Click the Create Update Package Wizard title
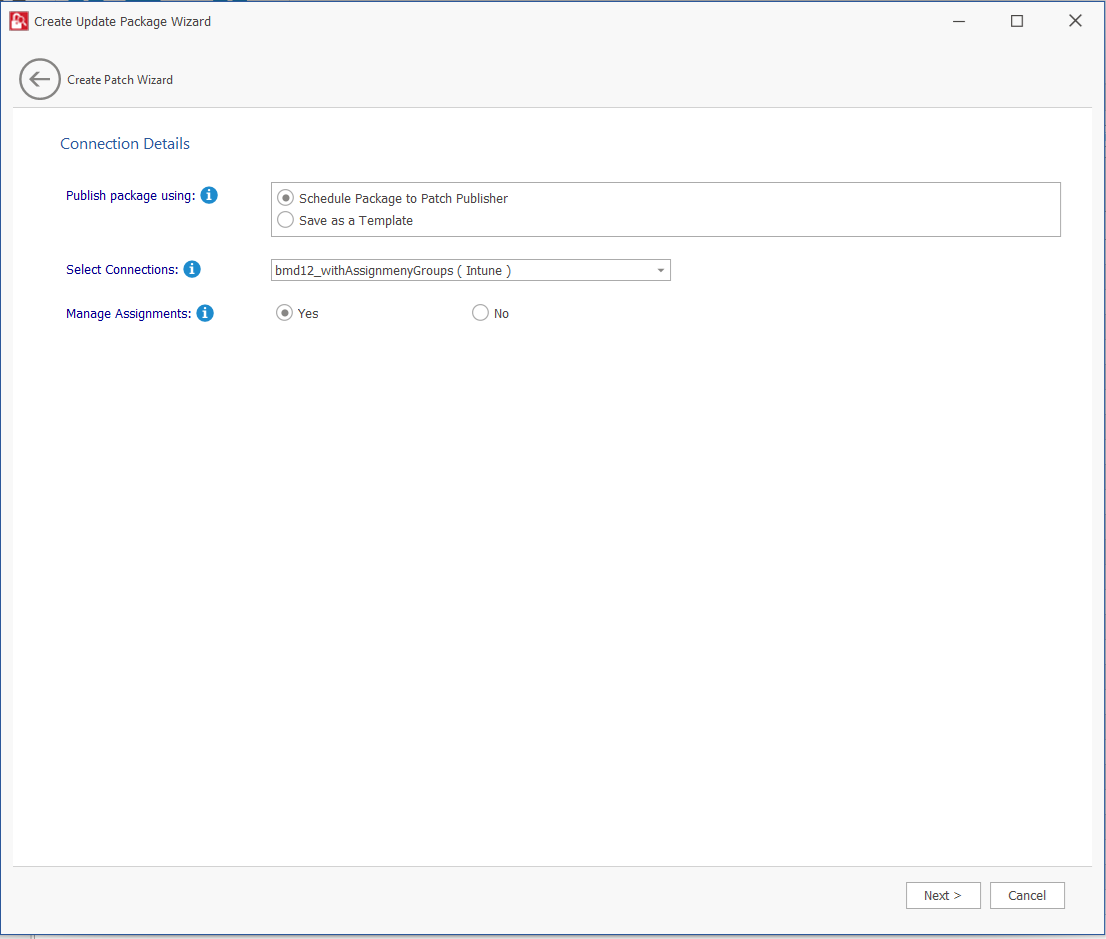1106x939 pixels. [123, 22]
